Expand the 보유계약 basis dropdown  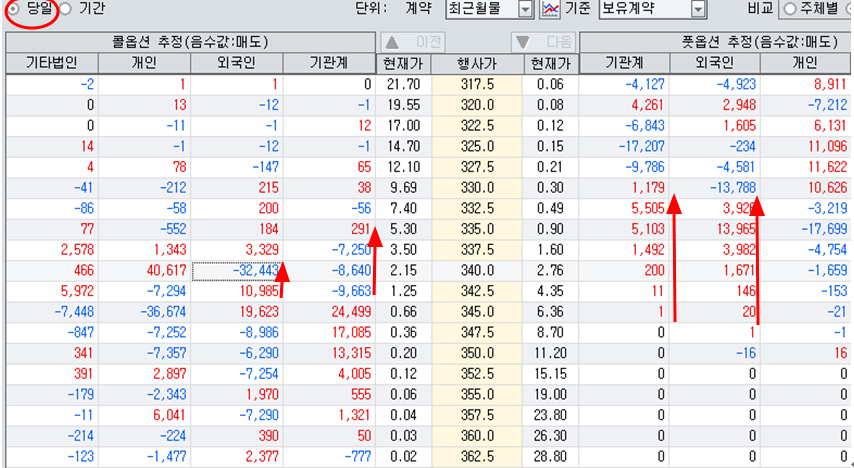point(699,9)
